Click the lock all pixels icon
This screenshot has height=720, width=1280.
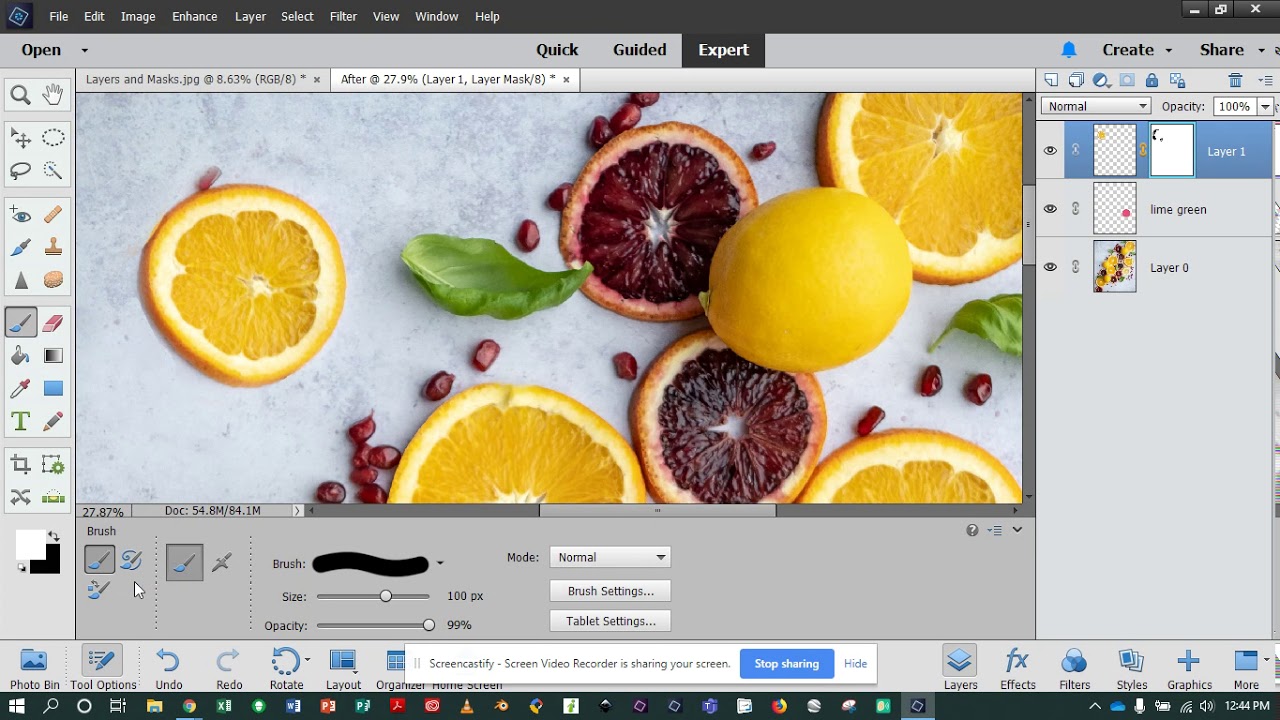[1152, 80]
